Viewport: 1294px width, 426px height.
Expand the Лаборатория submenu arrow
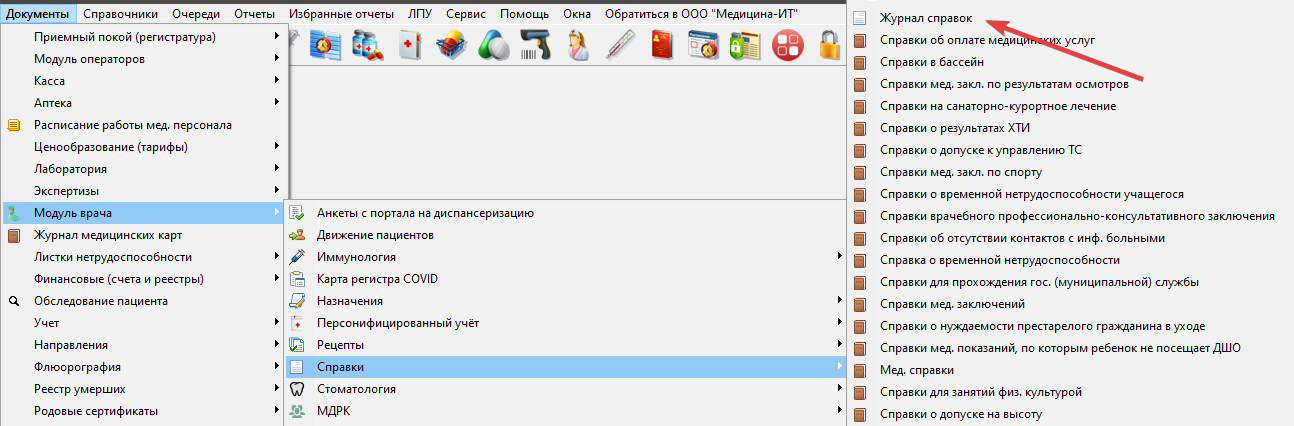276,169
